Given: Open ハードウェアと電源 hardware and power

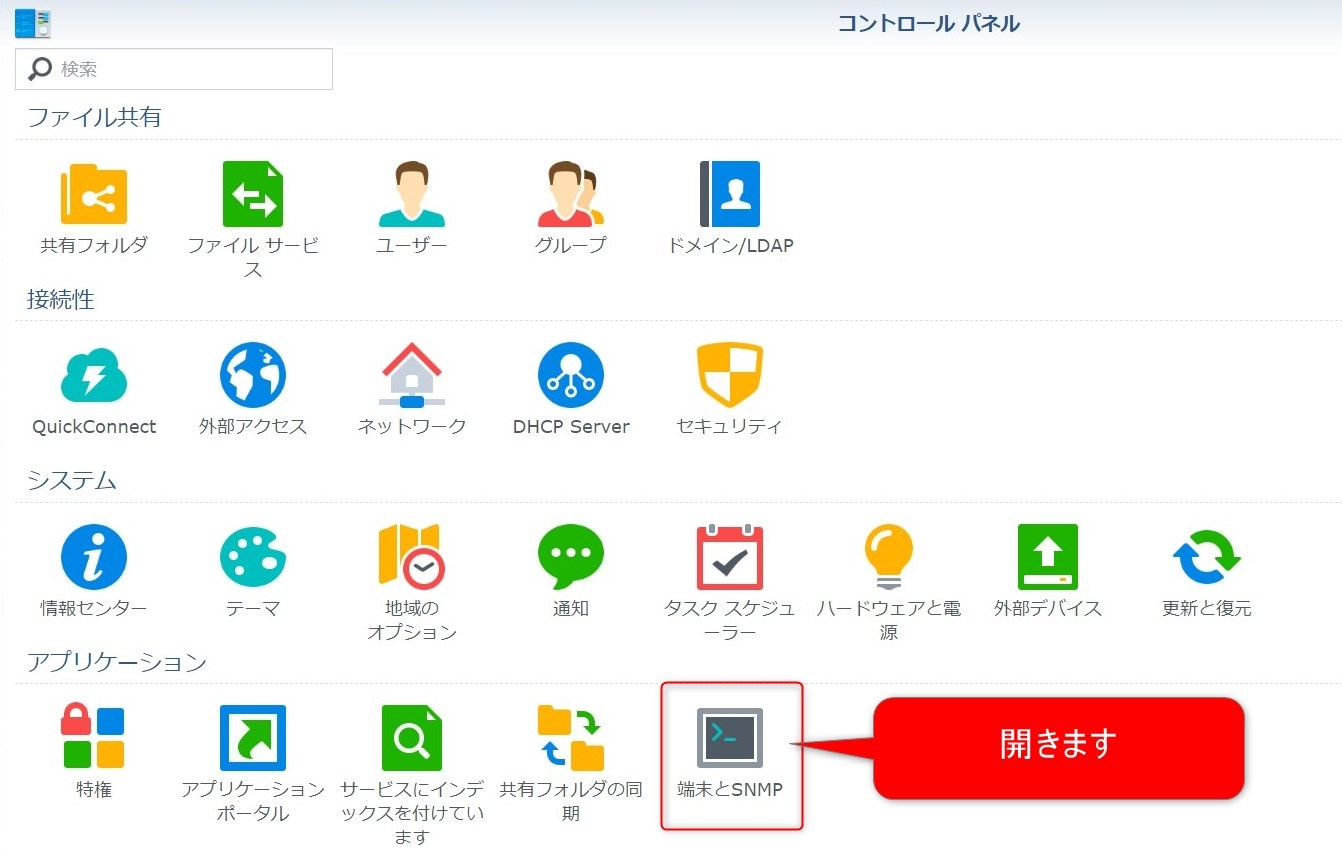Looking at the screenshot, I should (888, 557).
